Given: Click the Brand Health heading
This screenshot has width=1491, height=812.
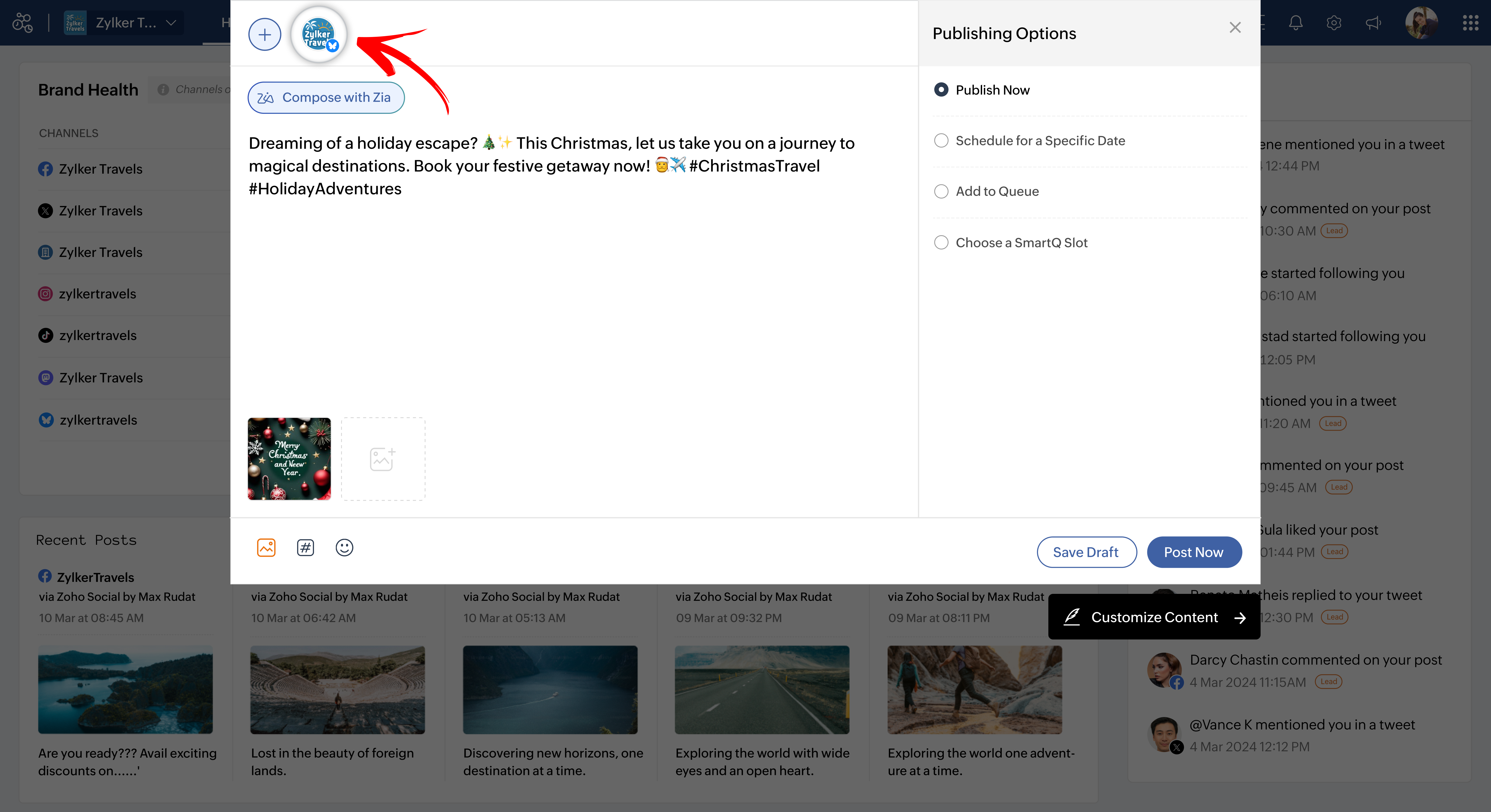Looking at the screenshot, I should coord(88,90).
